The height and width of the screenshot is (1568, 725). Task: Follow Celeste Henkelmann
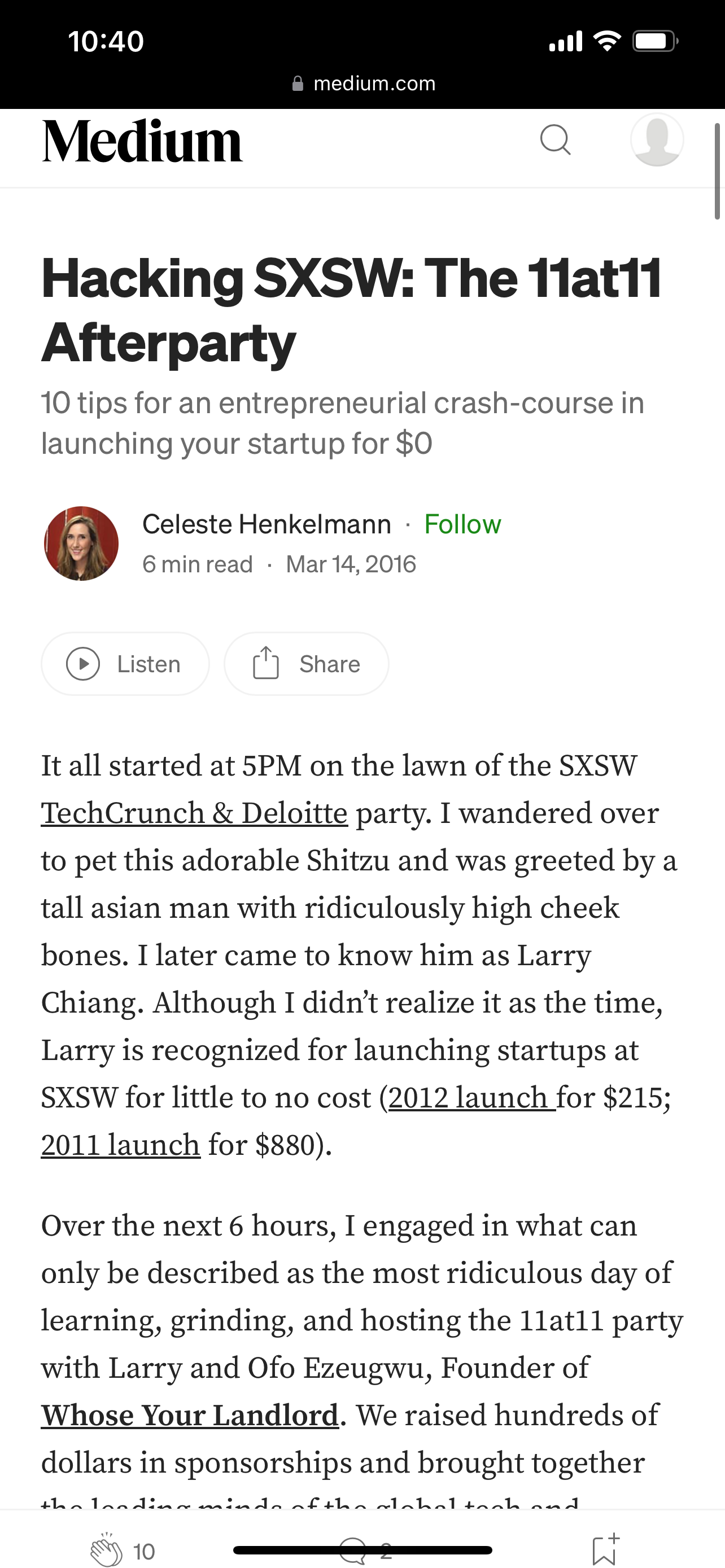(462, 524)
